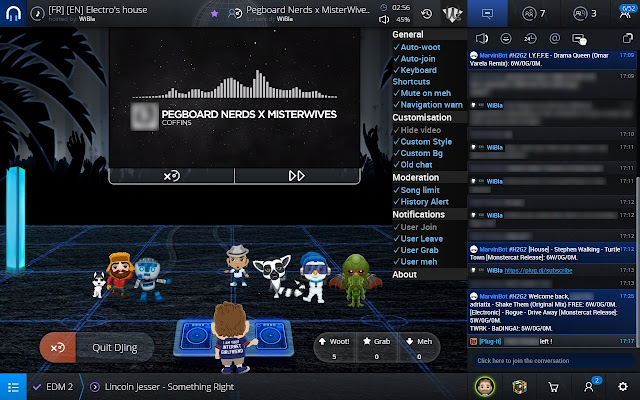Open the plugCubed extension logo menu

[x=452, y=14]
